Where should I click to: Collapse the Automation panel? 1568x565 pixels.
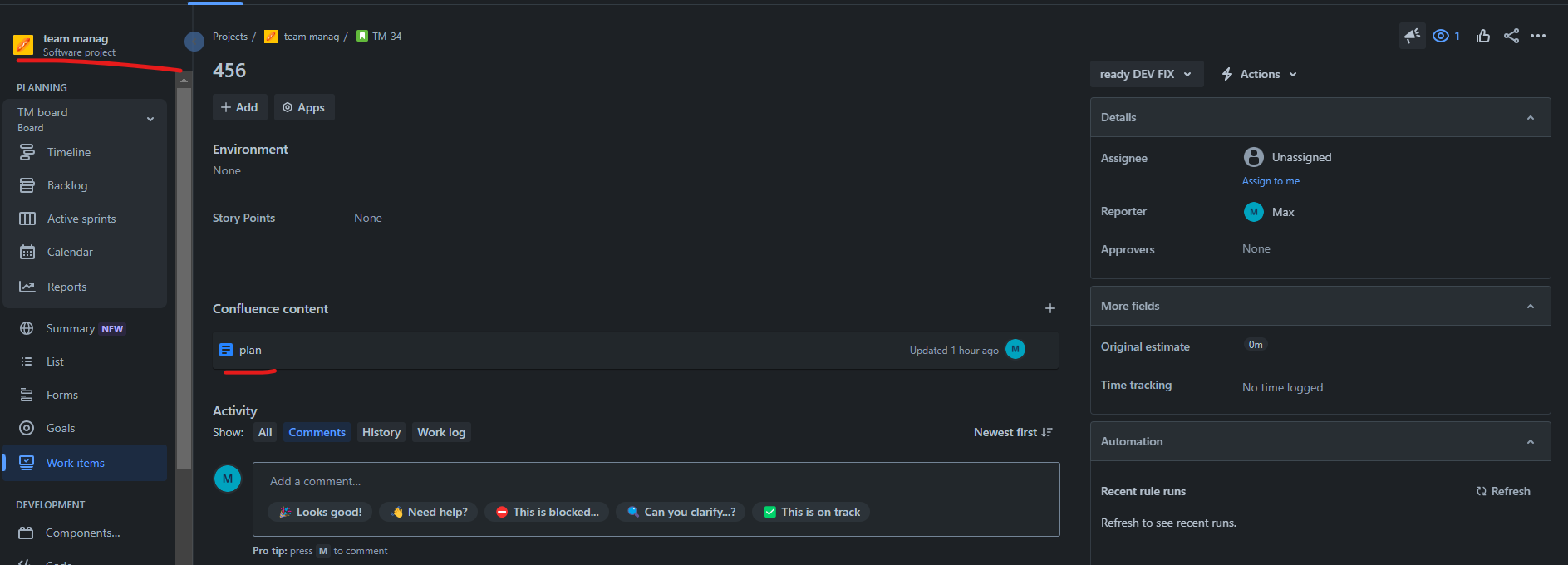[x=1531, y=441]
